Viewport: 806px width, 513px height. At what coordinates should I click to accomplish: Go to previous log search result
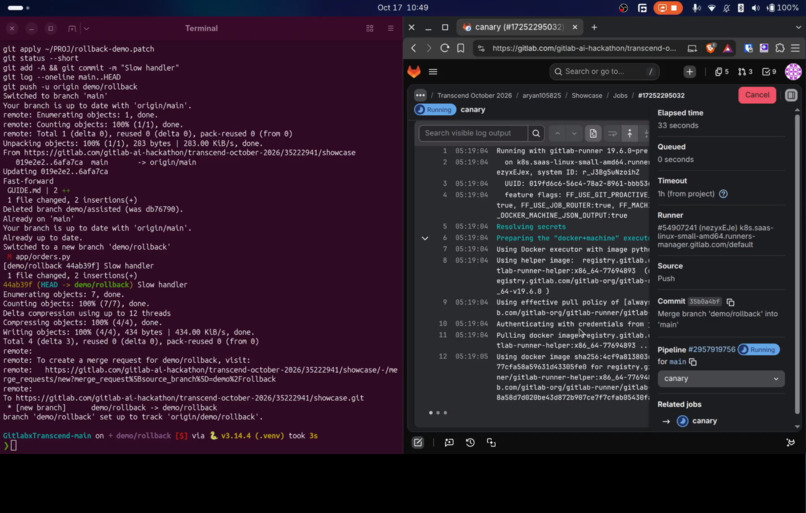point(557,134)
